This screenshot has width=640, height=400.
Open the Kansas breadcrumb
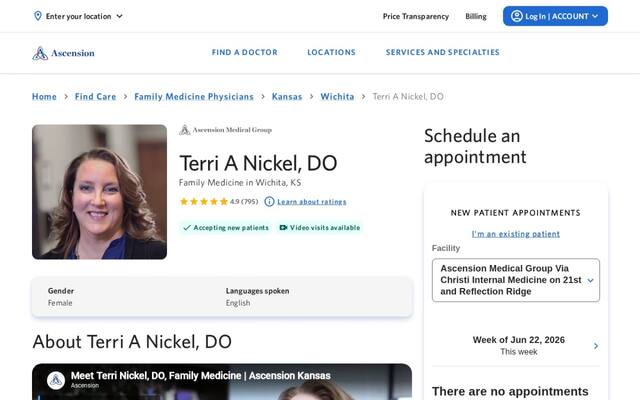tap(287, 97)
